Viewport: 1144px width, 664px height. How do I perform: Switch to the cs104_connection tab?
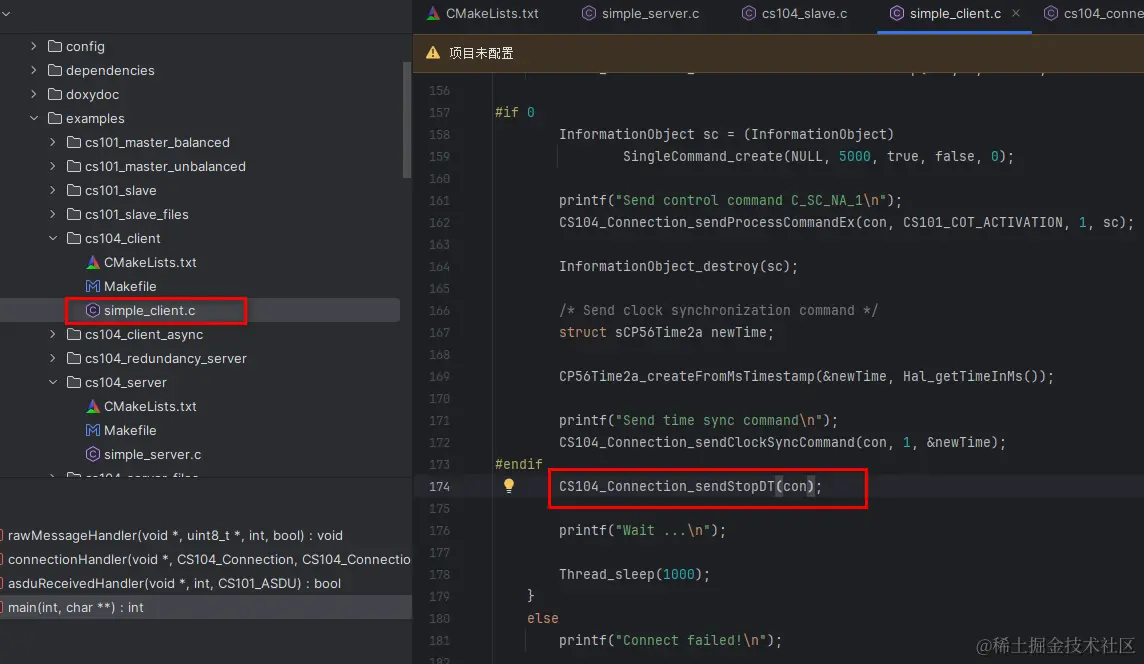[1092, 13]
